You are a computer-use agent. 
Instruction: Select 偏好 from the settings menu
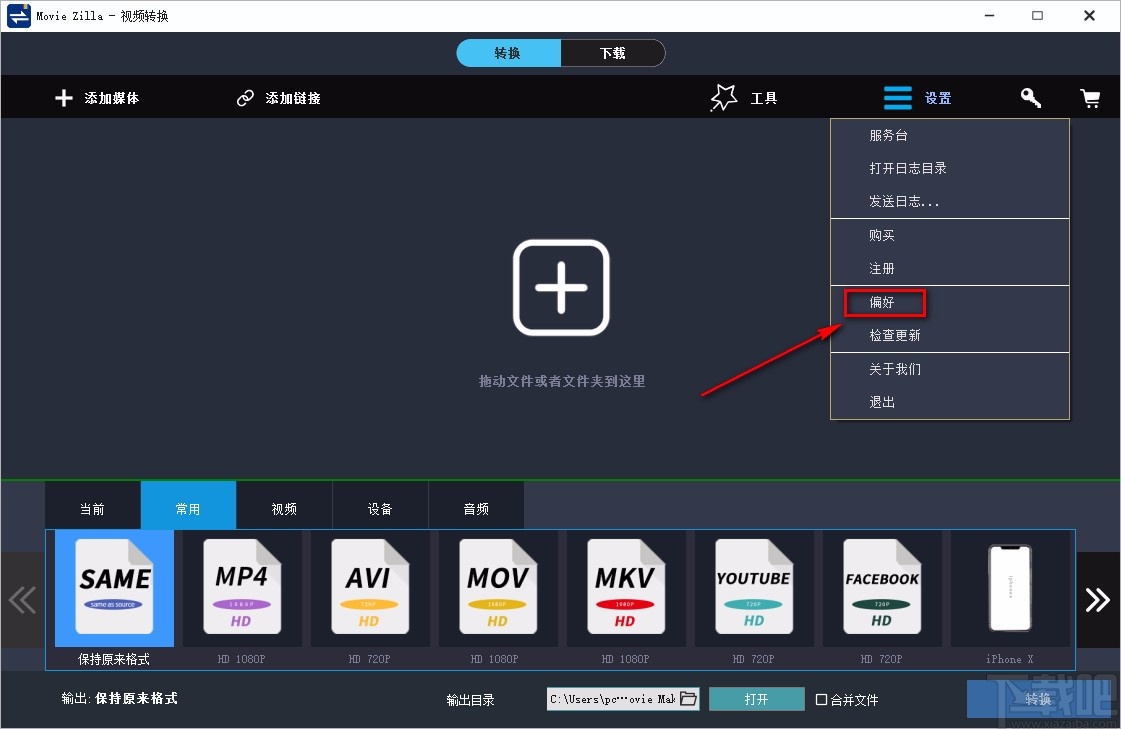pos(883,301)
